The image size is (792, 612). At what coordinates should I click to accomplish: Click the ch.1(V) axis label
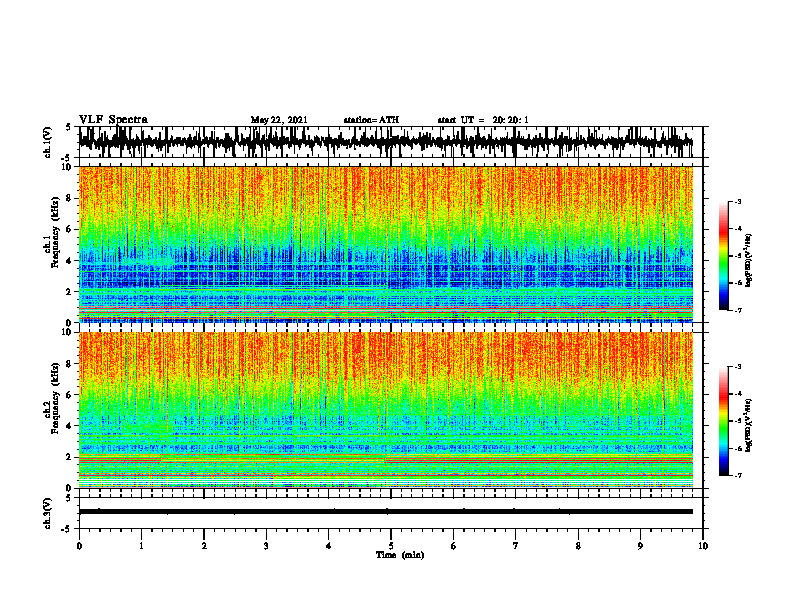(x=48, y=142)
